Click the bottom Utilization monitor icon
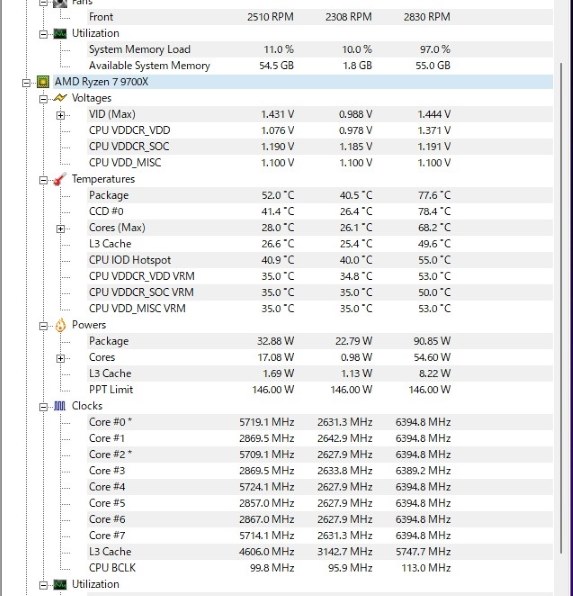573x596 pixels. [60, 584]
